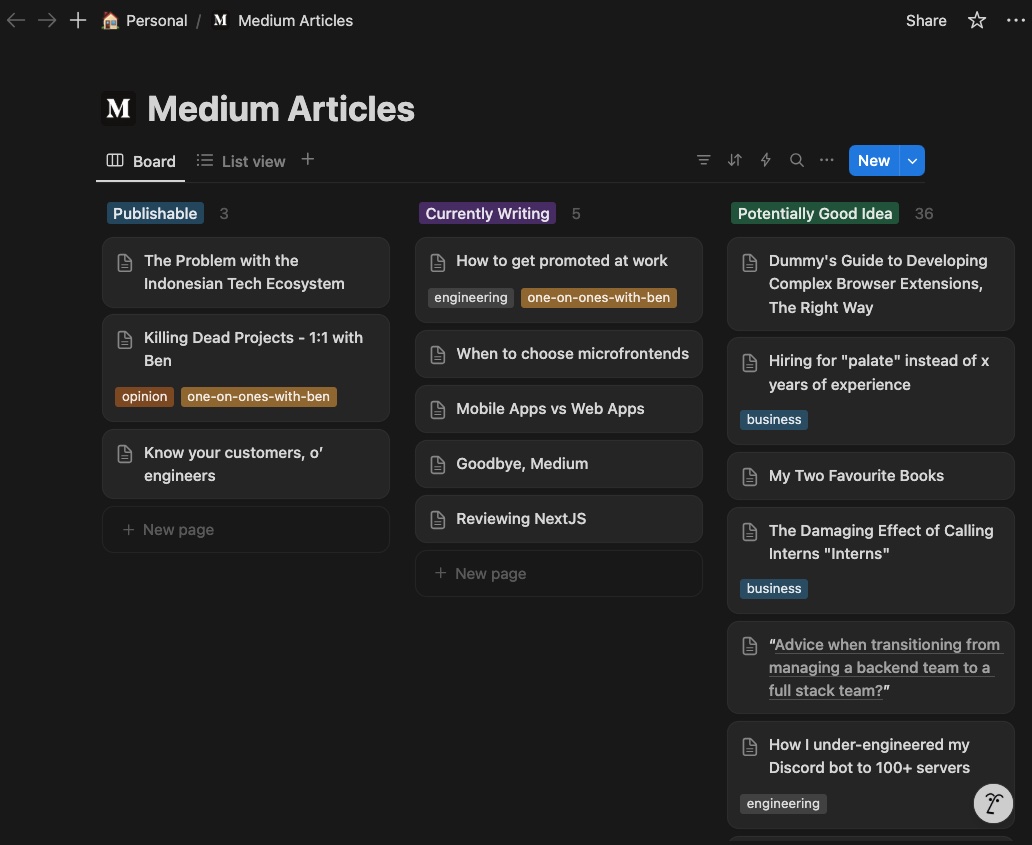Click the house icon beside Personal
This screenshot has height=845, width=1032.
coord(110,20)
